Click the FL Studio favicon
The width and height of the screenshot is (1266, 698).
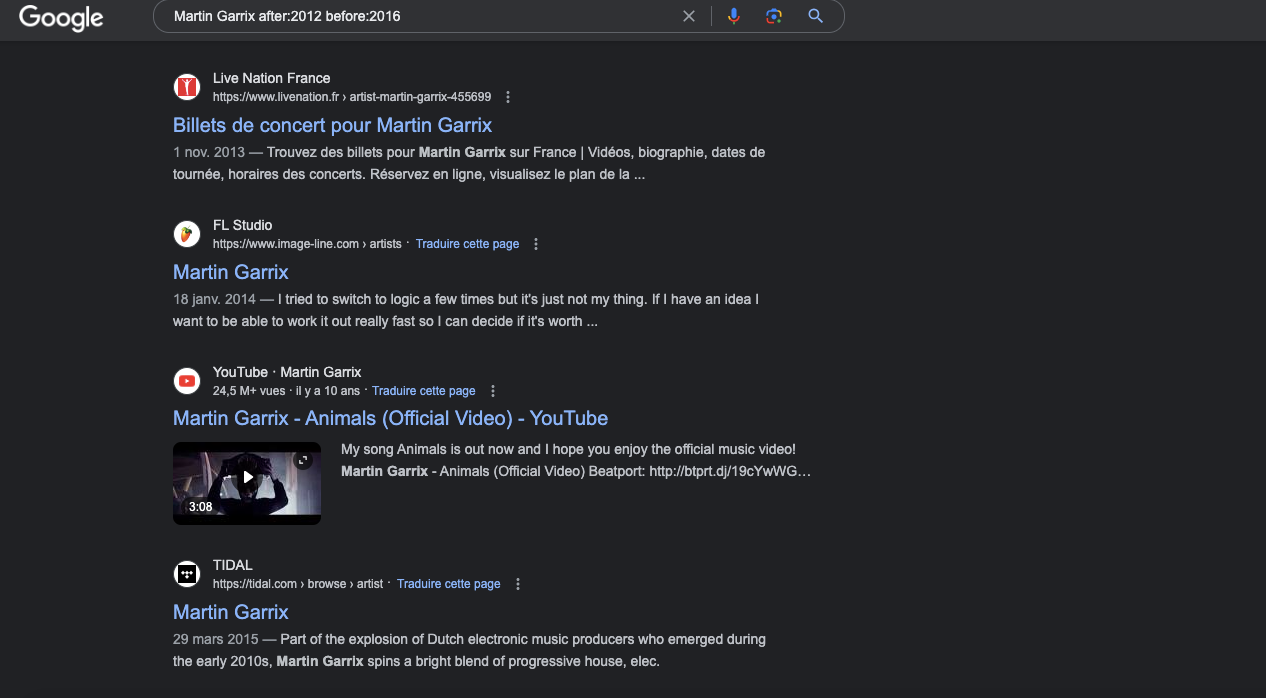coord(187,234)
